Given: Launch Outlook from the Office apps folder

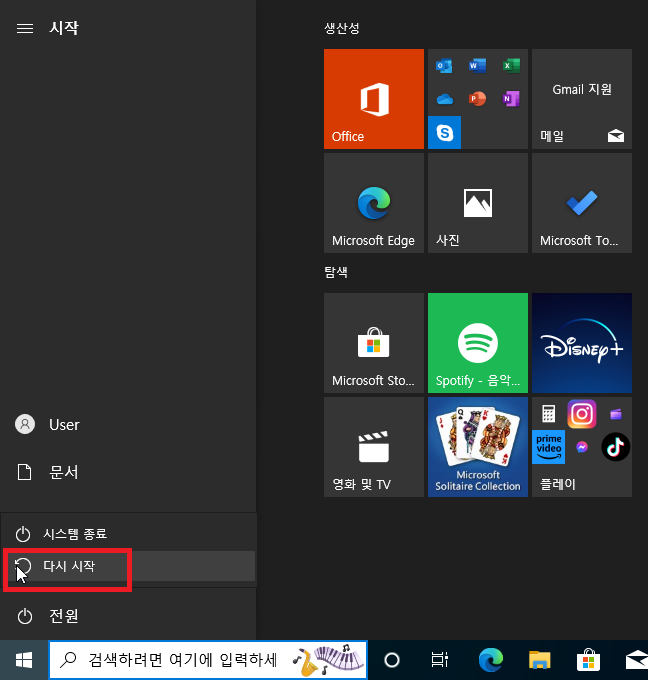Looking at the screenshot, I should coord(444,66).
